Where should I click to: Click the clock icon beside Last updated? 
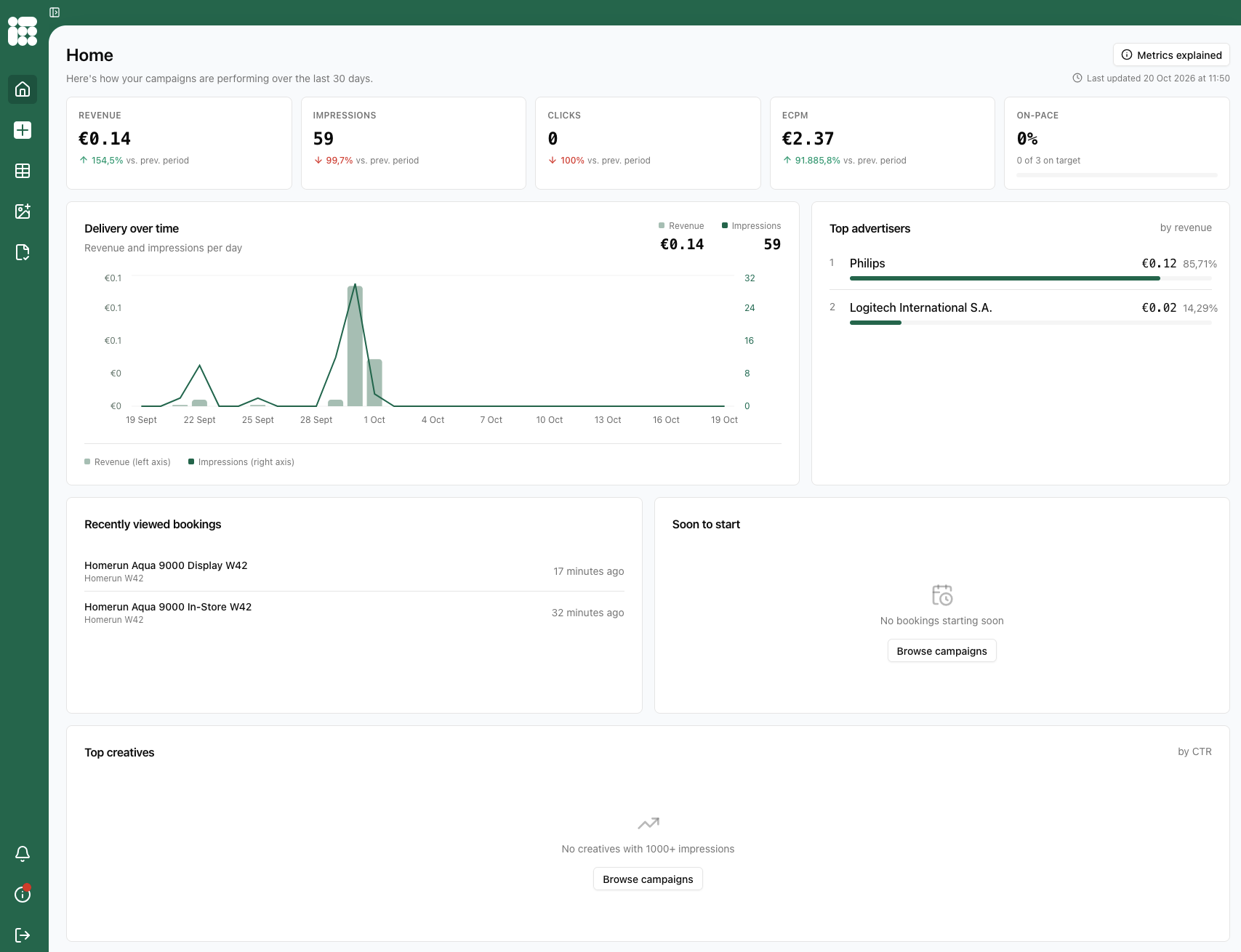(1077, 78)
